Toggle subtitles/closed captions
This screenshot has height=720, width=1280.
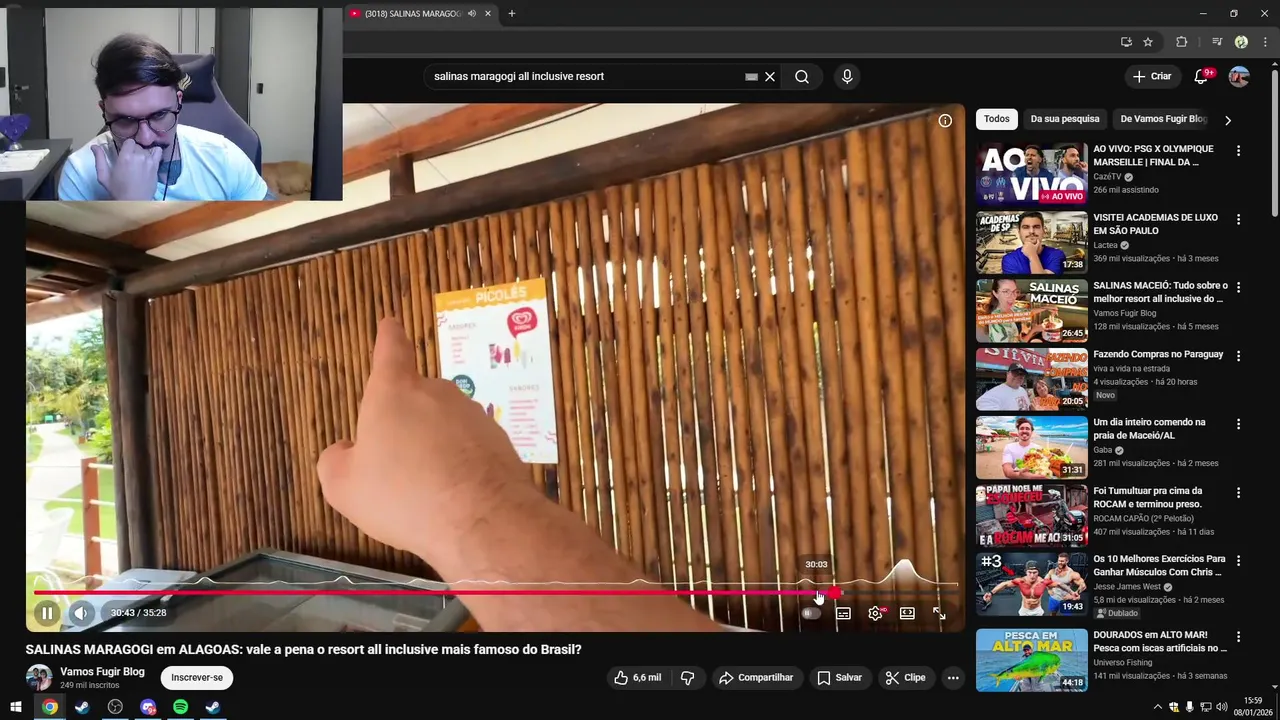843,613
